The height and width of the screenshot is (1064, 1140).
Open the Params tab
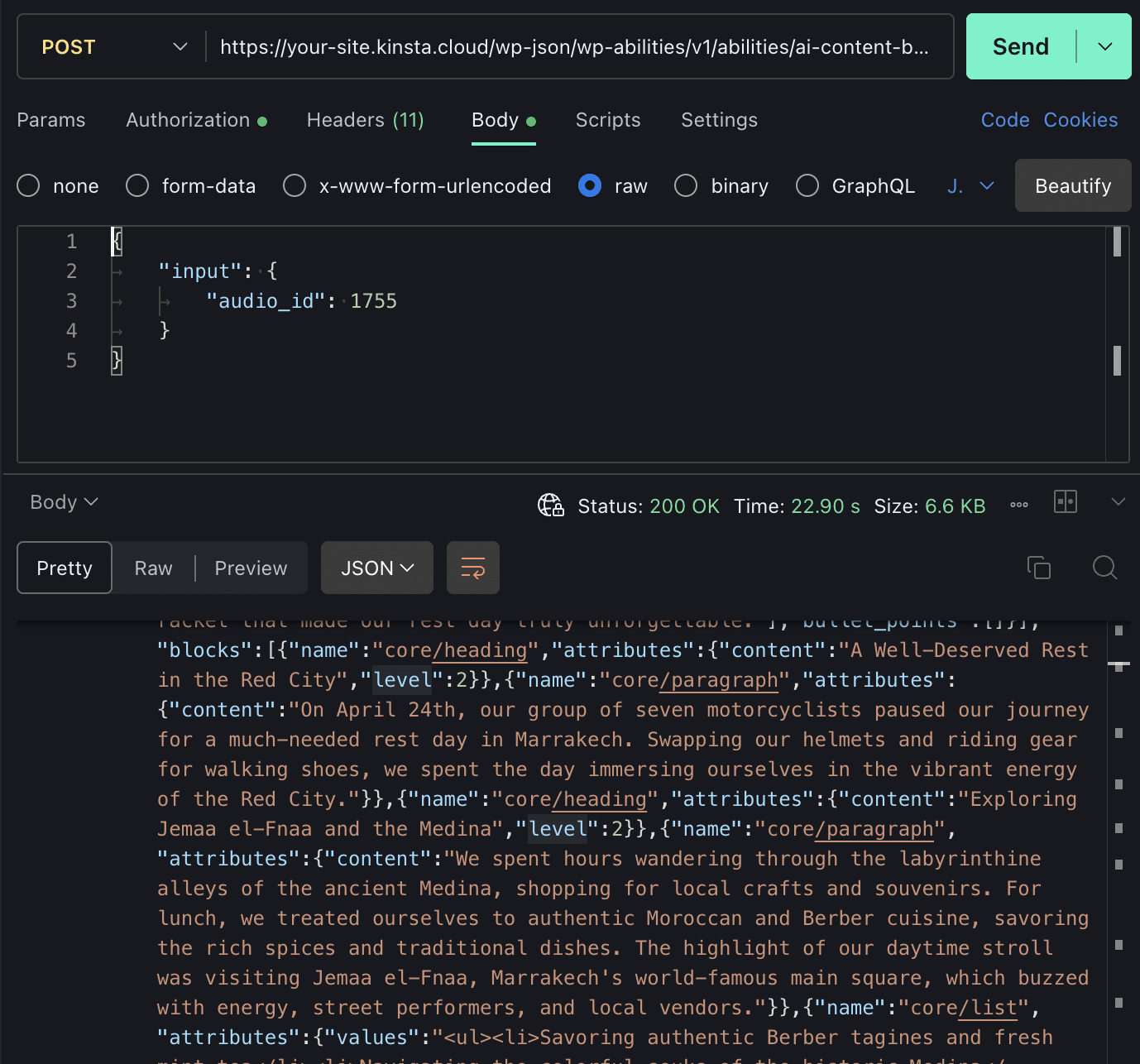coord(51,120)
